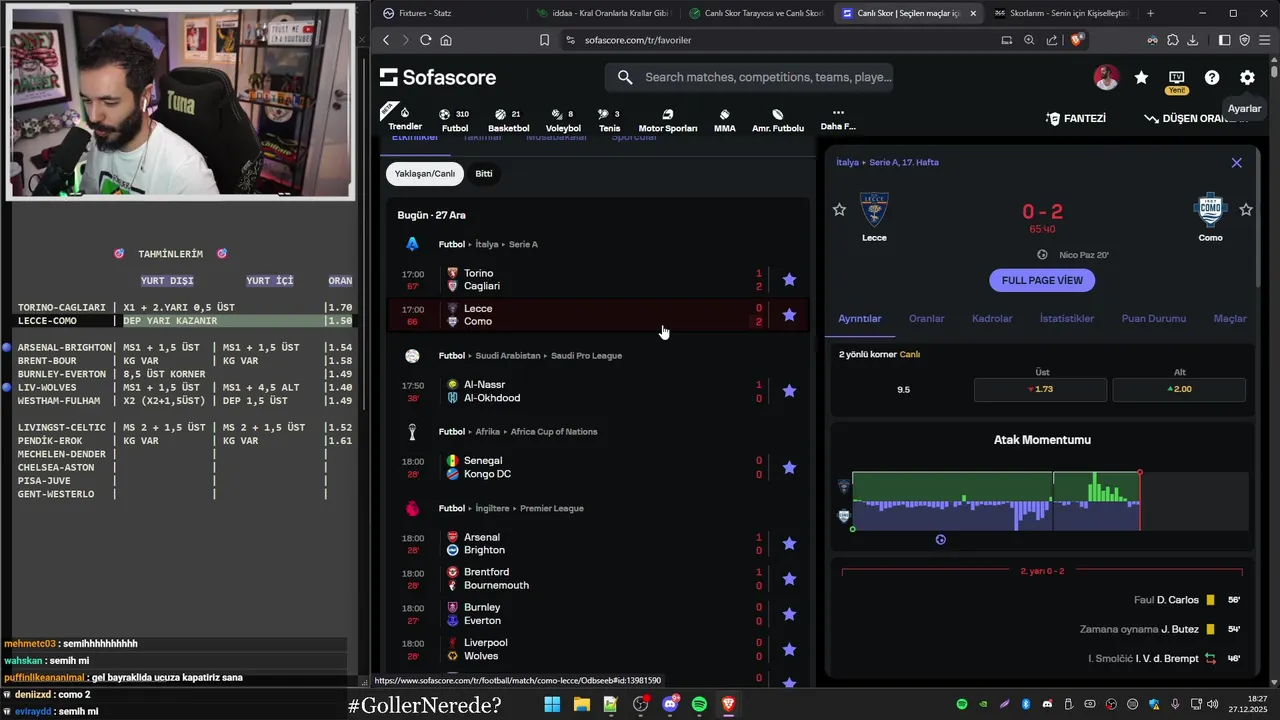1280x720 pixels.
Task: Go back in the browser
Action: (x=386, y=40)
